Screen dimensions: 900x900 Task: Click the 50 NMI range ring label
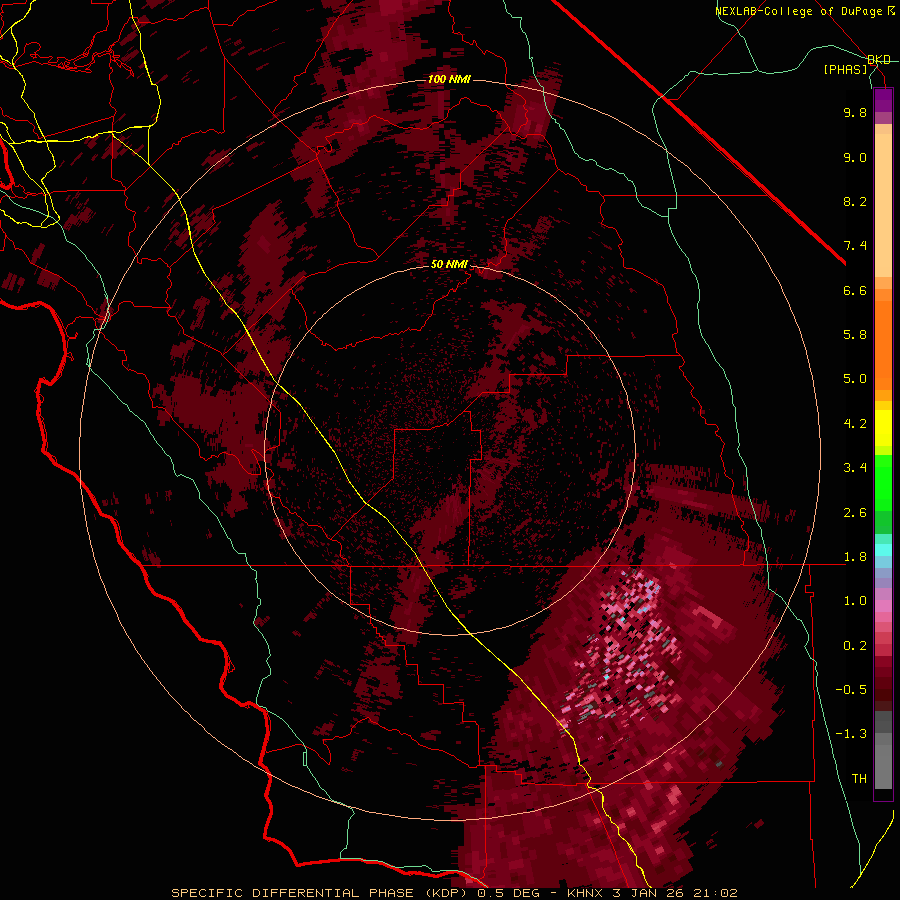449,264
